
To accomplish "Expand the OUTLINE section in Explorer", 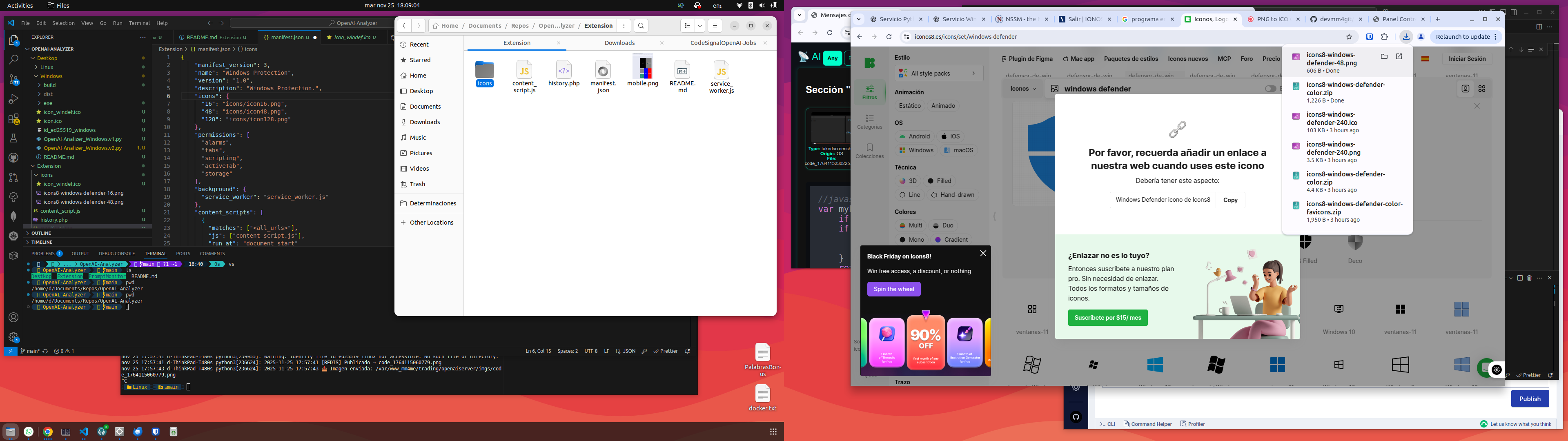I will point(41,233).
